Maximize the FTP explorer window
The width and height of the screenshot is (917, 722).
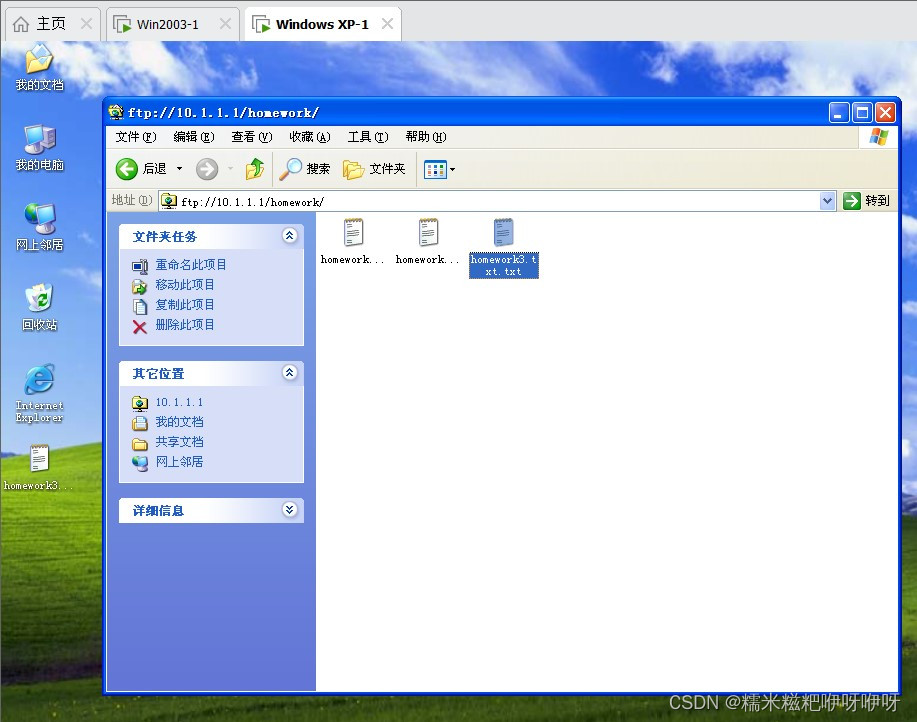[862, 112]
